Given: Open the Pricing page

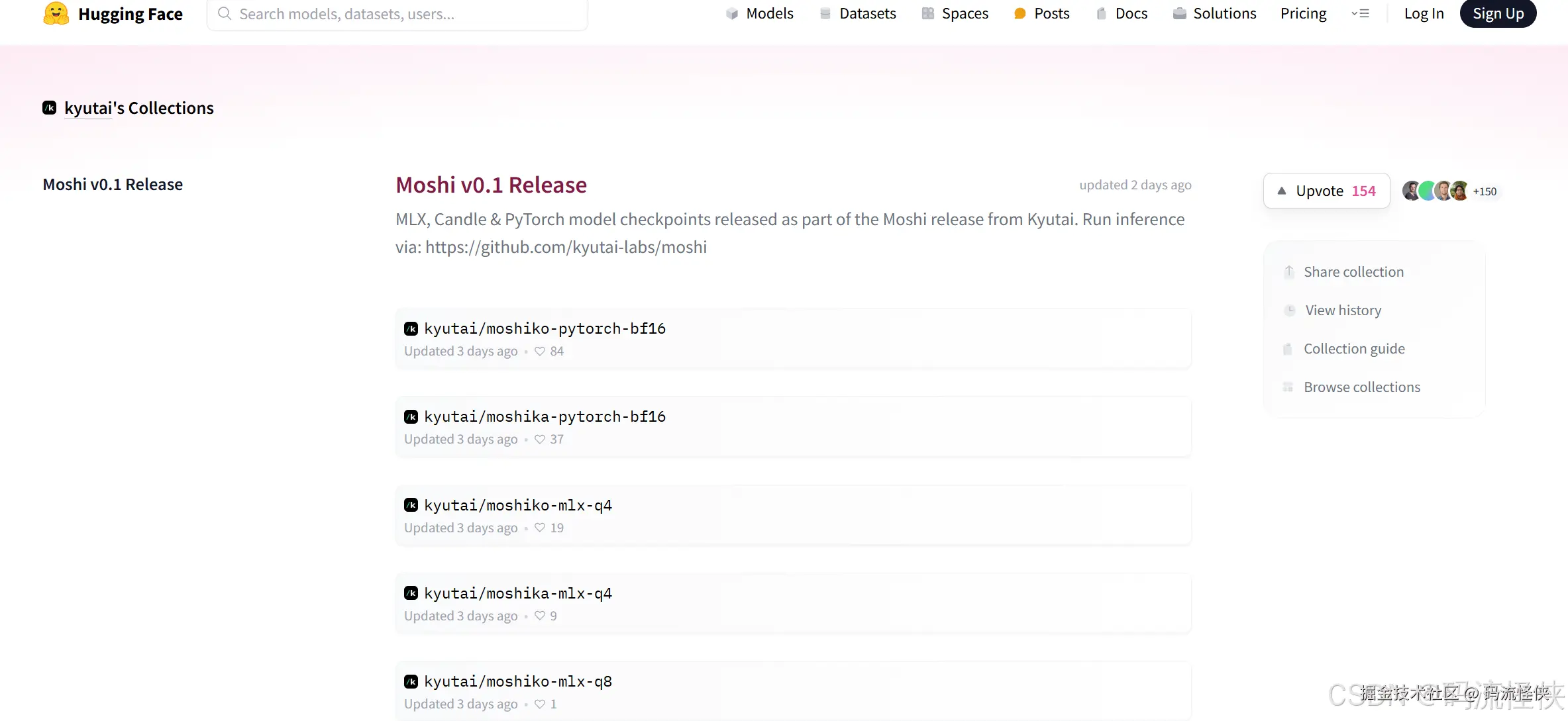Looking at the screenshot, I should click(x=1303, y=14).
